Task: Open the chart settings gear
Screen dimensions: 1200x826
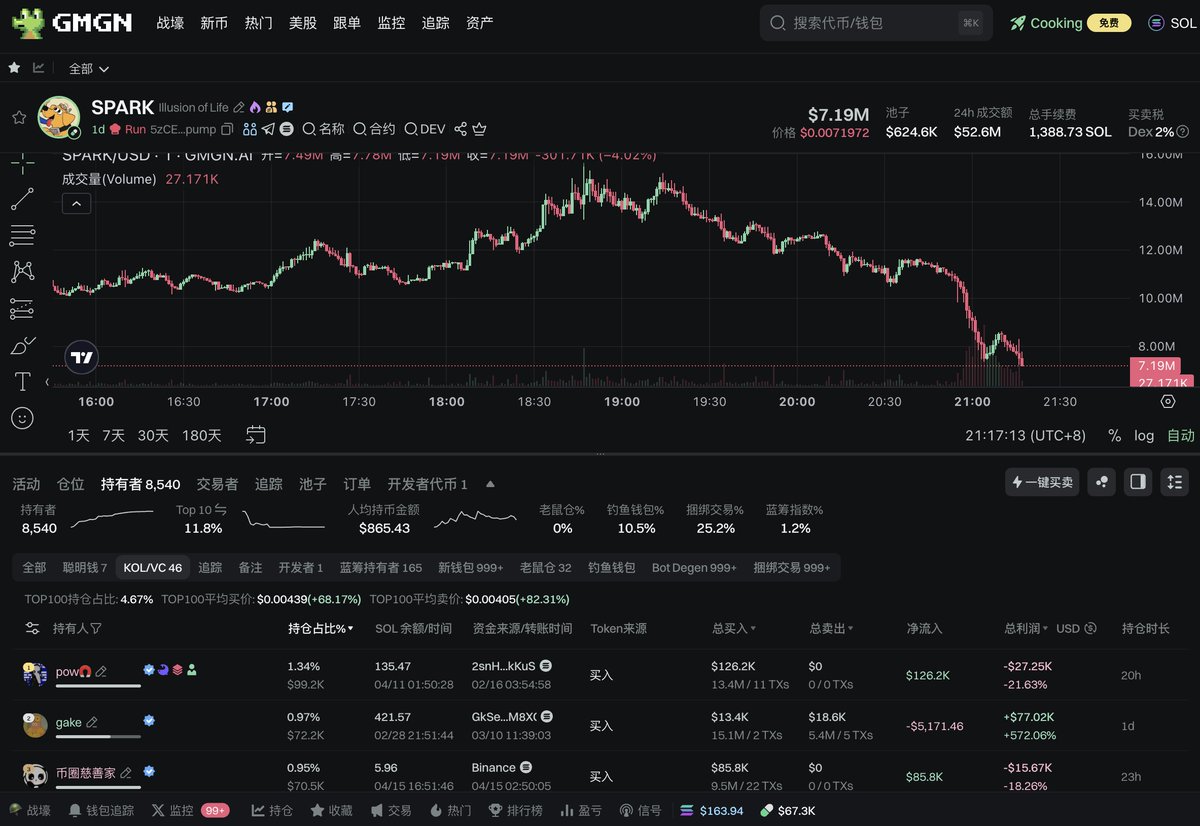Action: 1167,402
